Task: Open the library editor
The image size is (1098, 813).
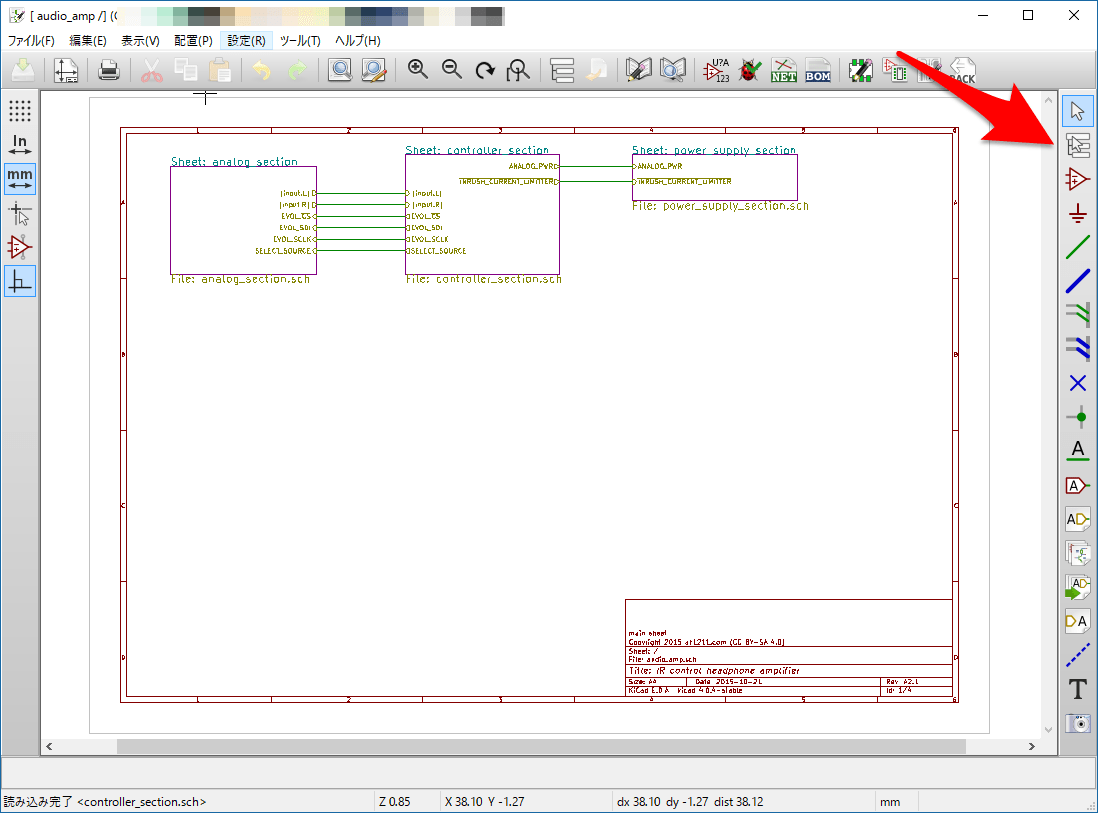Action: (x=638, y=70)
